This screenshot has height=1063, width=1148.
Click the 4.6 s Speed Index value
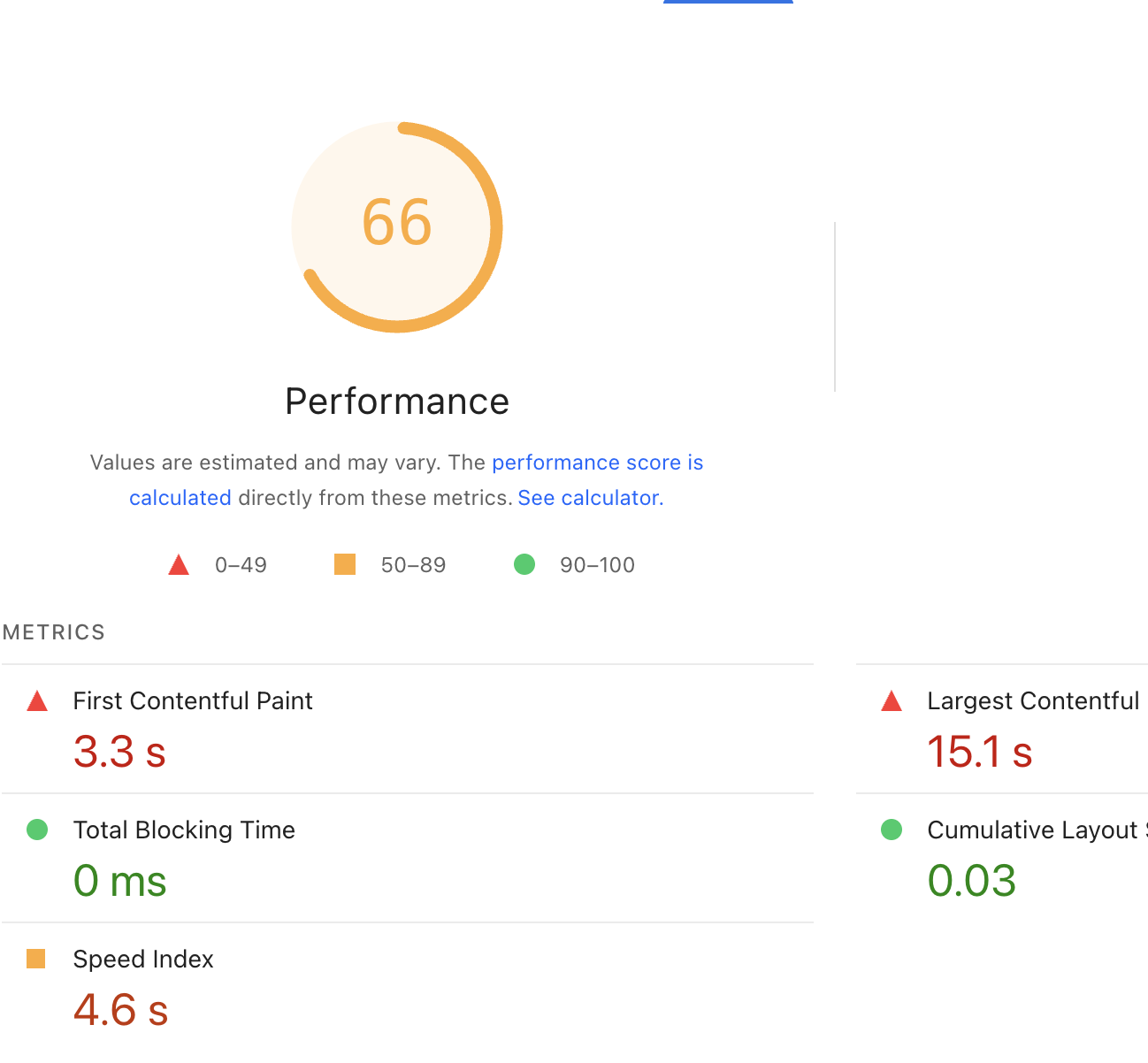coord(120,1010)
